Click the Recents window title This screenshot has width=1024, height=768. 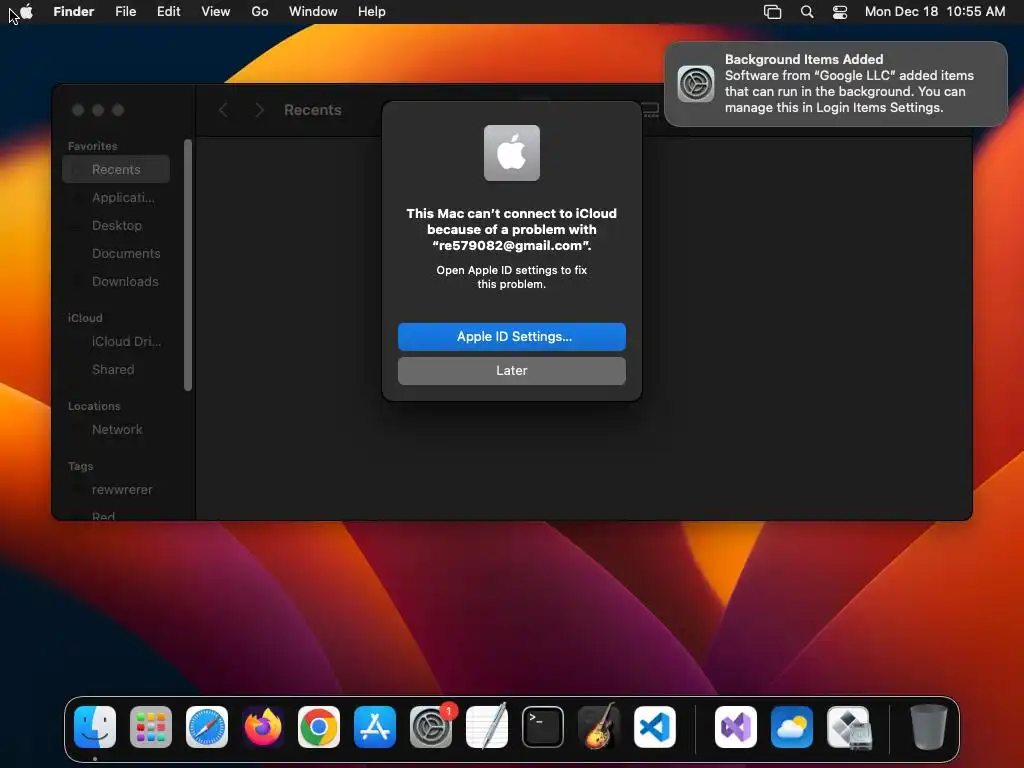tap(313, 110)
